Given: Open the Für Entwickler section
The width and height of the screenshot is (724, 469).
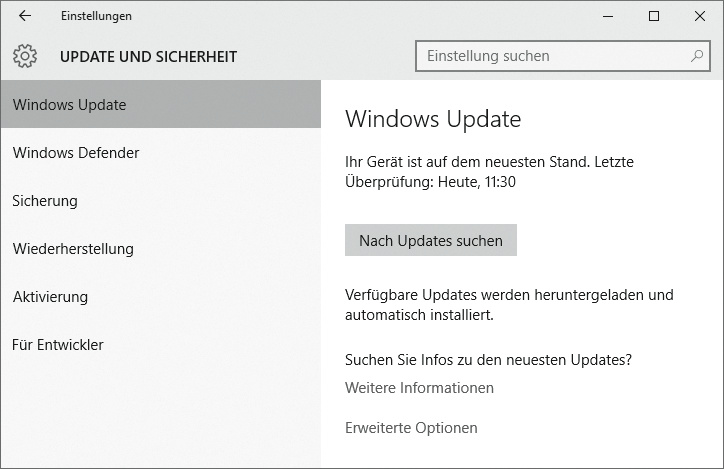Looking at the screenshot, I should [58, 345].
